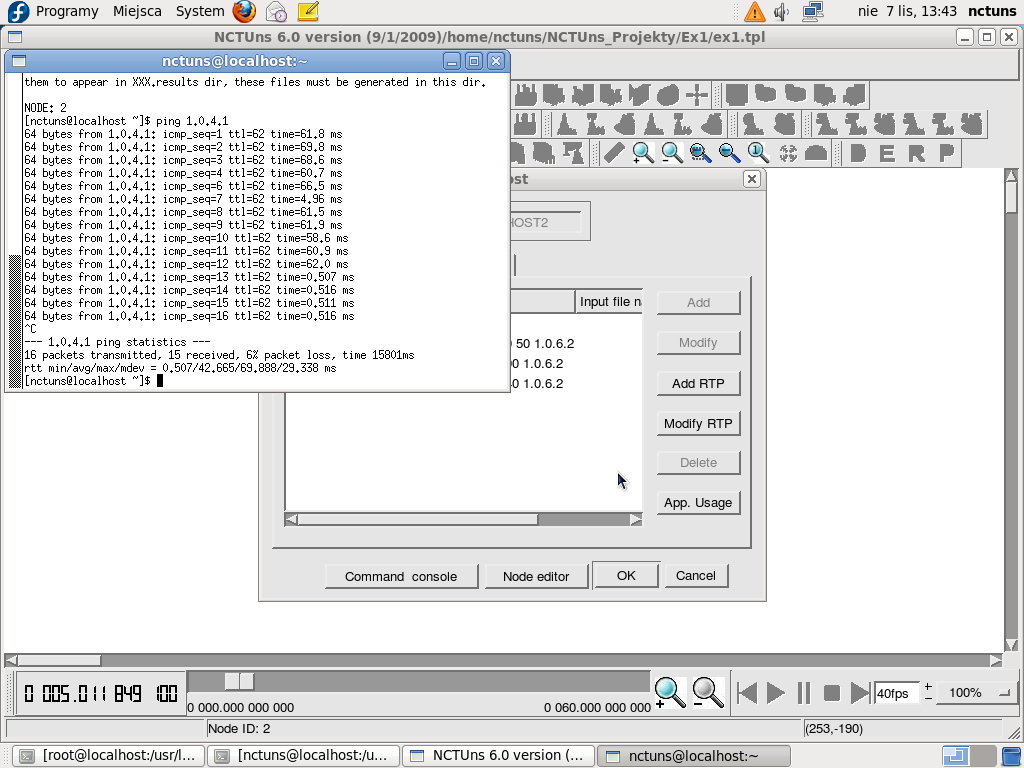Open the volume speaker icon
The height and width of the screenshot is (768, 1024).
tap(781, 11)
